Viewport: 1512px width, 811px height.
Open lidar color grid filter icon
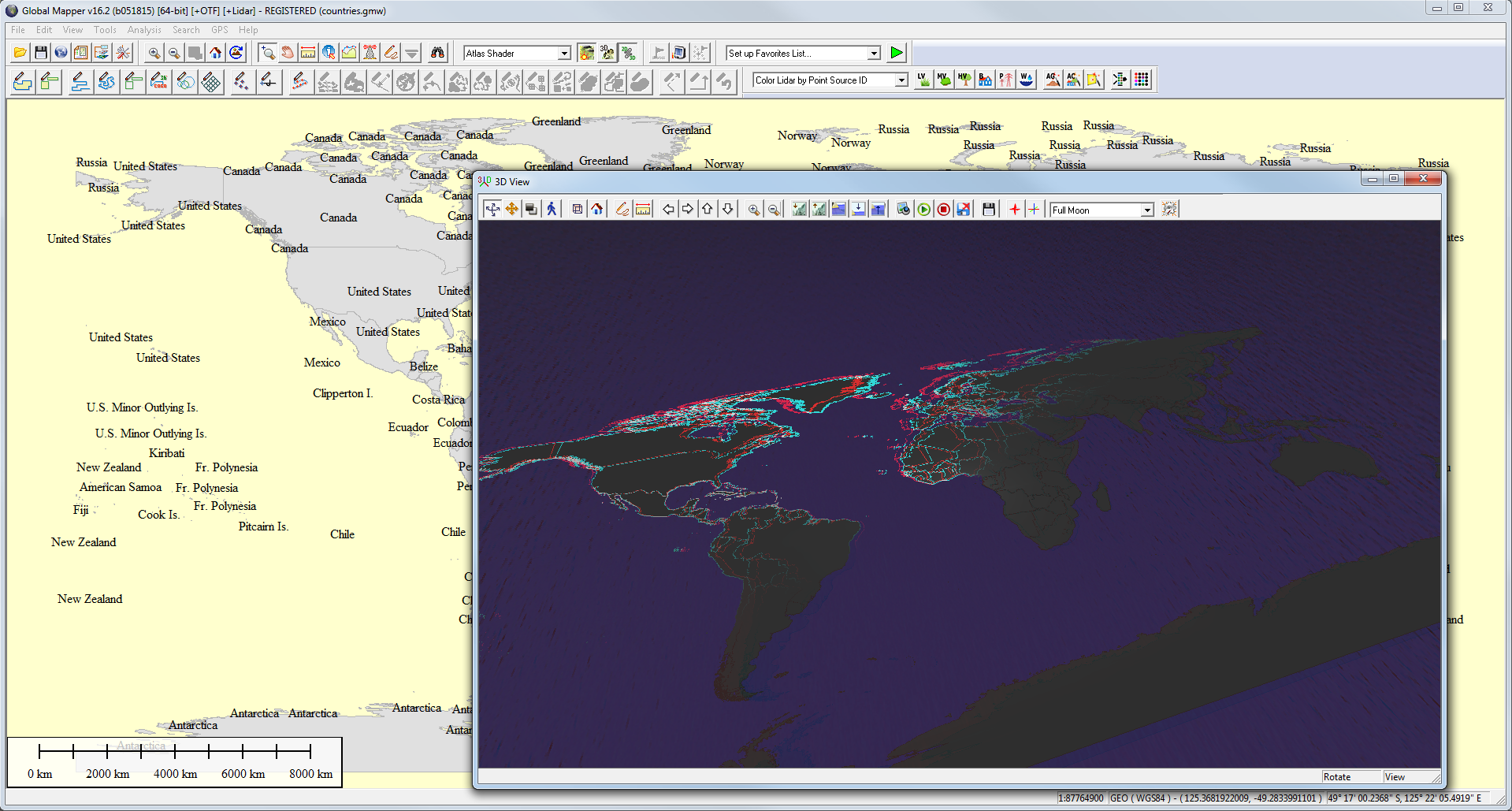click(x=1142, y=80)
